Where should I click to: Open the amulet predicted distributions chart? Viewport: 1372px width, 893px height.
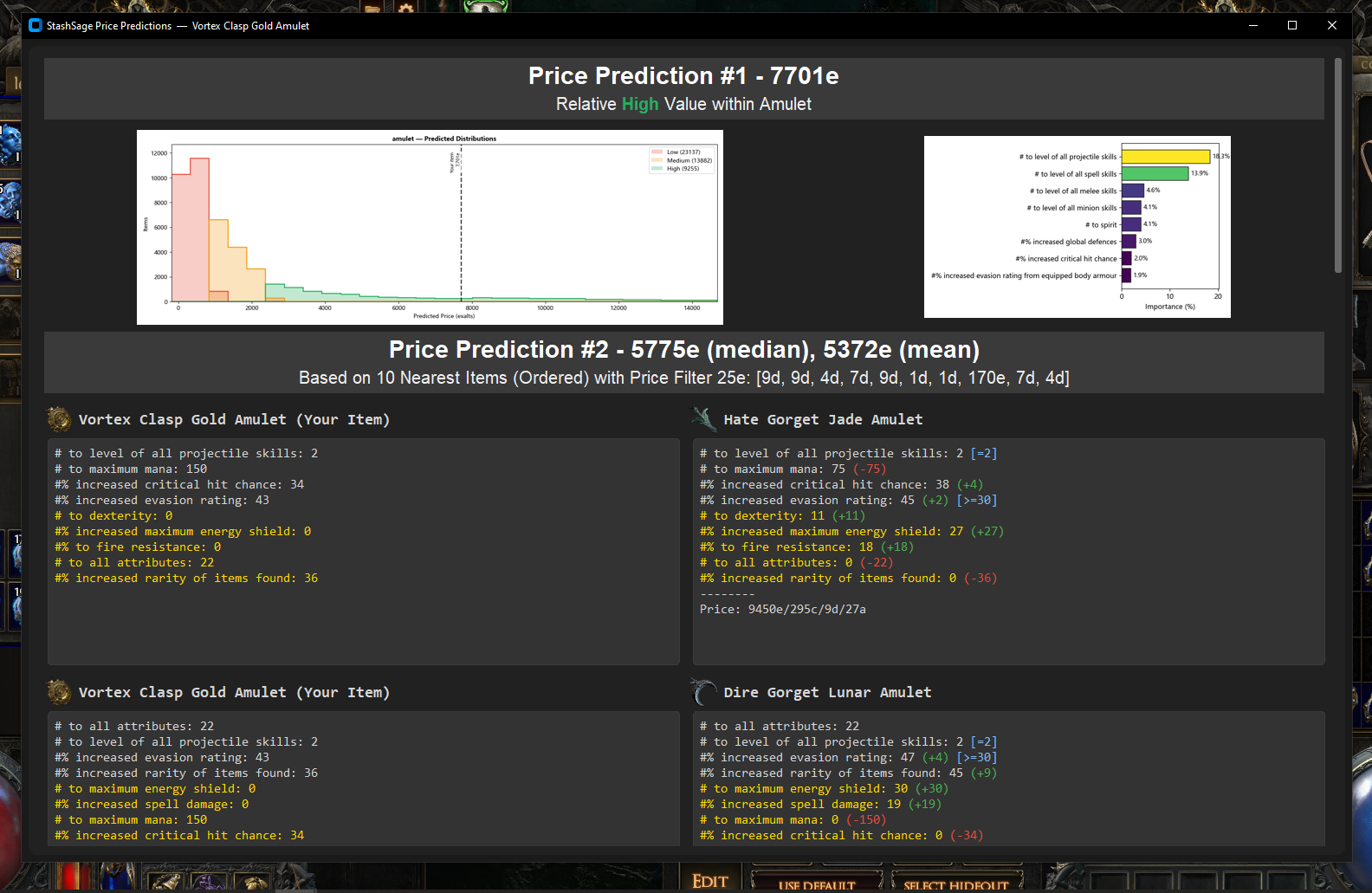tap(430, 227)
